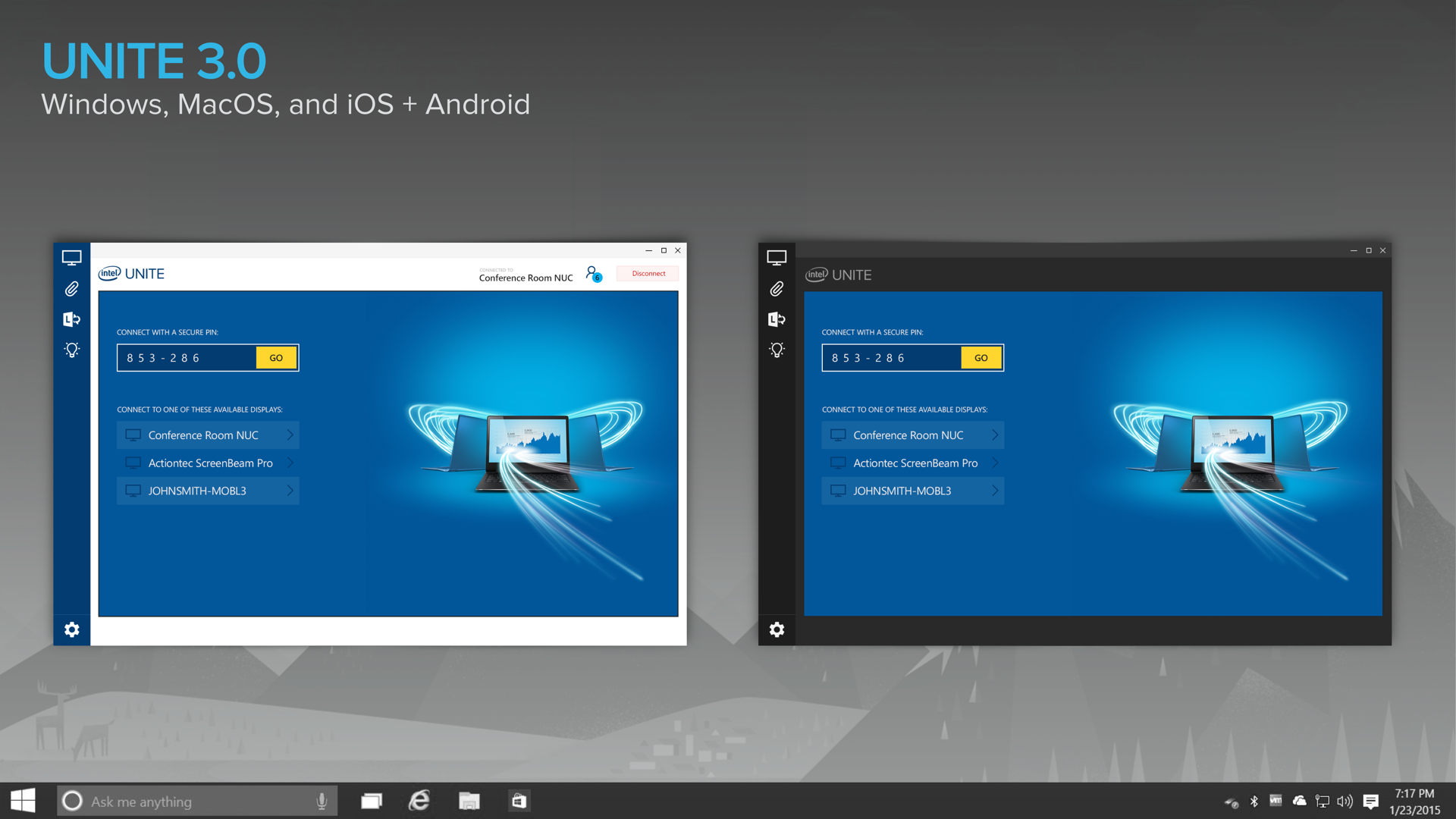This screenshot has width=1456, height=819.
Task: Click the paperclip attachment icon in the dark window
Action: pyautogui.click(x=777, y=289)
